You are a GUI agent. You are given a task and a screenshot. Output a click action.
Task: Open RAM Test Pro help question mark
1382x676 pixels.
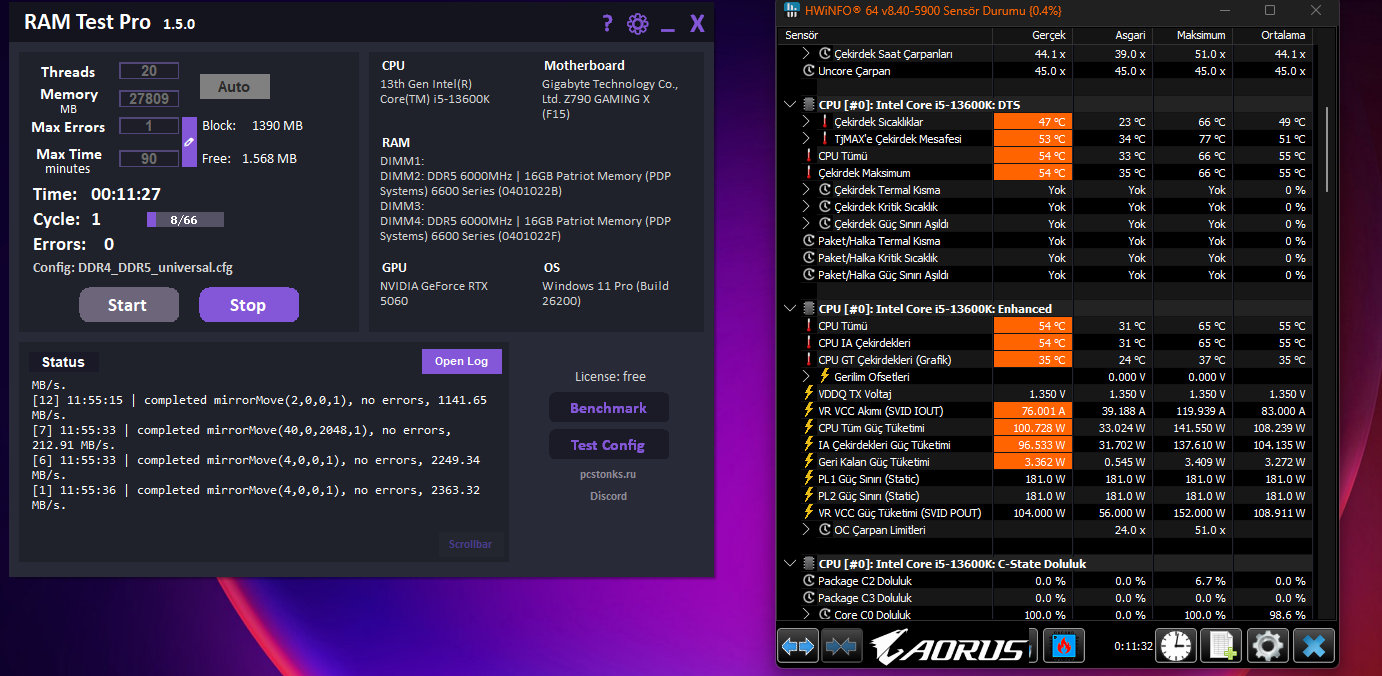click(x=607, y=24)
